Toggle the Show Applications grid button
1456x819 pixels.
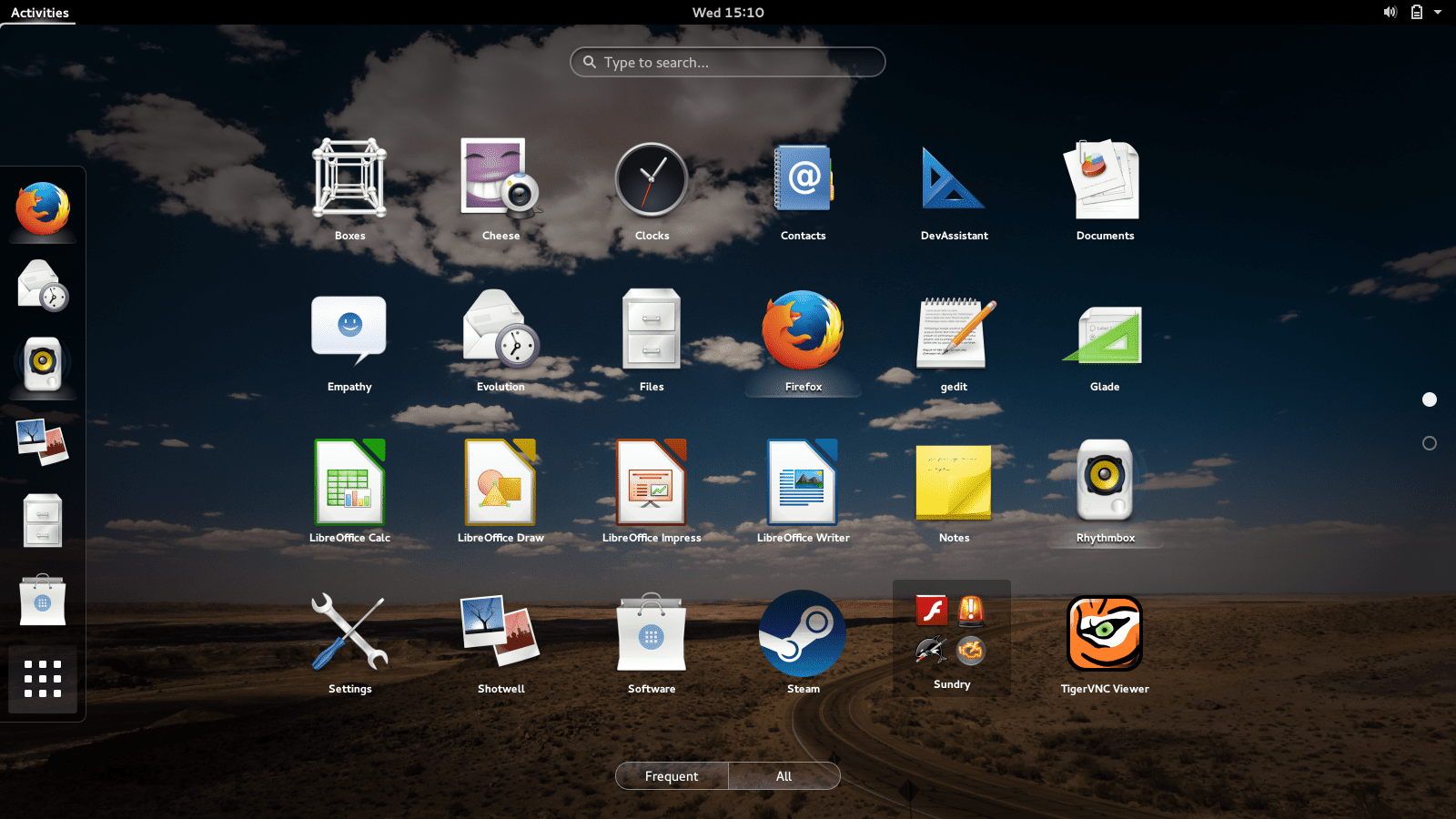pos(43,679)
